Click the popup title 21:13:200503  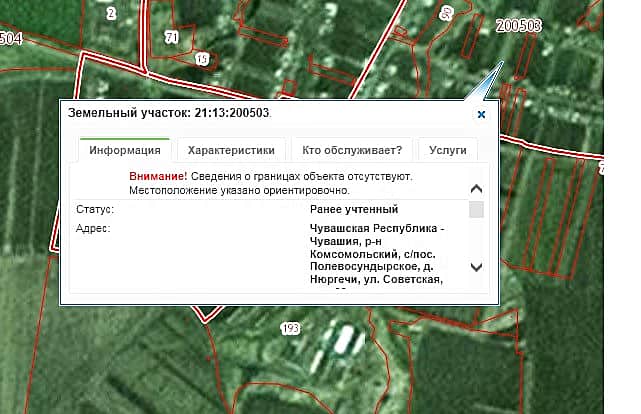[231, 113]
